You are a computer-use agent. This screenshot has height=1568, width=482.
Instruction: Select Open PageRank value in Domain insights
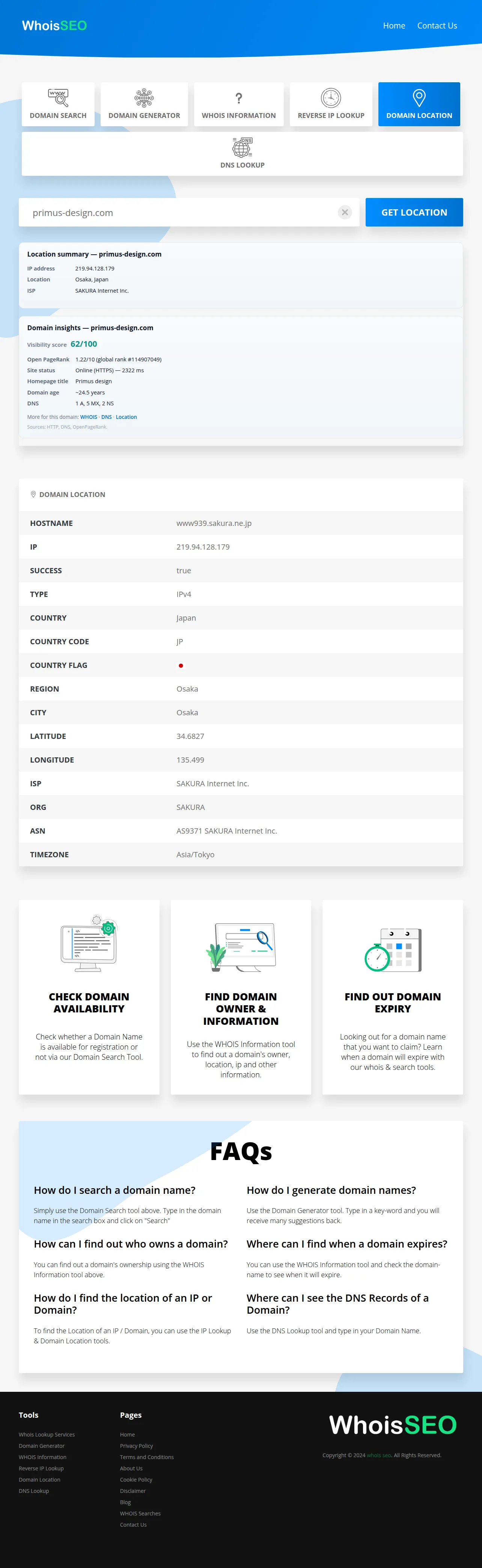[x=119, y=359]
